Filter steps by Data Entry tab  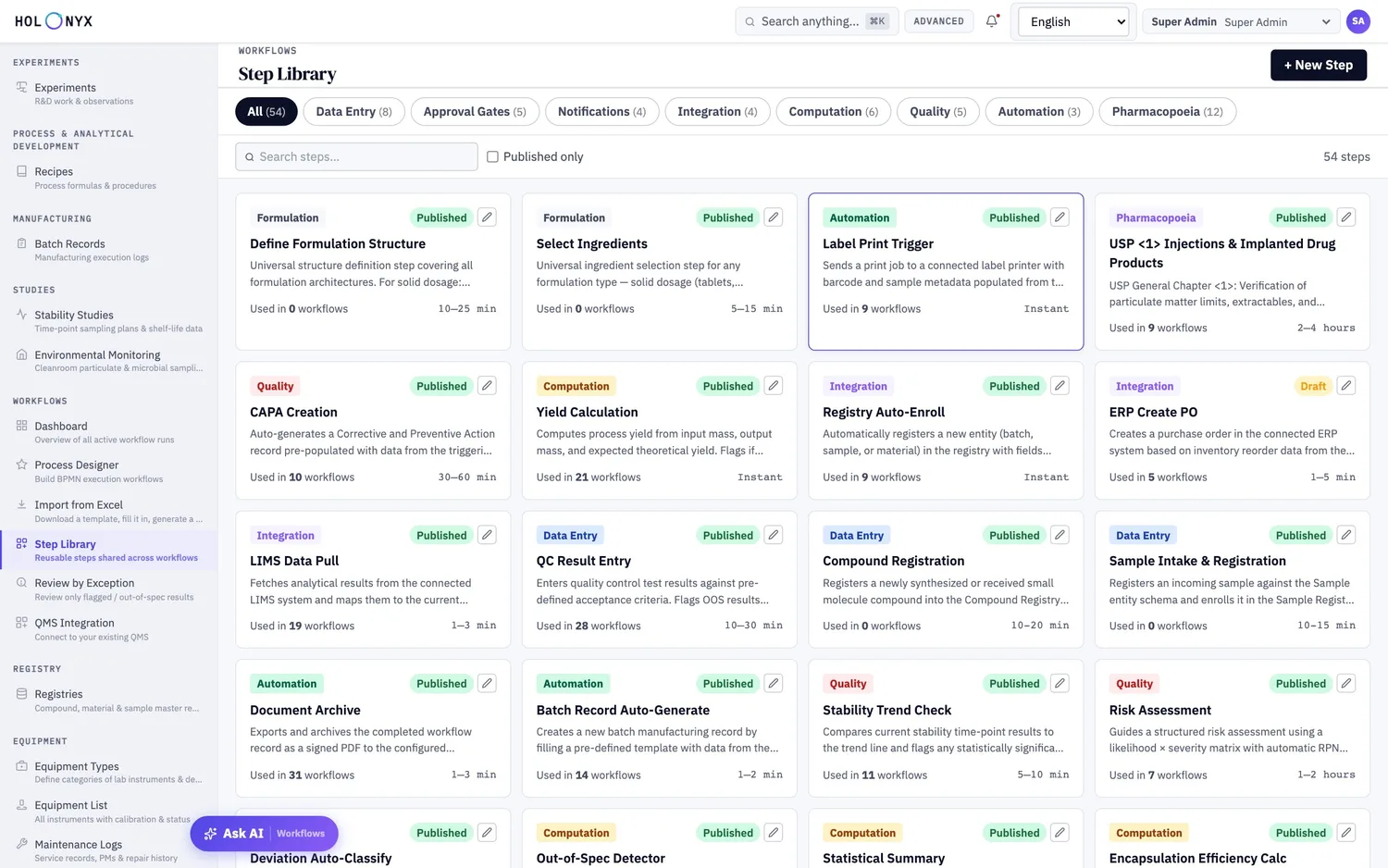point(353,112)
